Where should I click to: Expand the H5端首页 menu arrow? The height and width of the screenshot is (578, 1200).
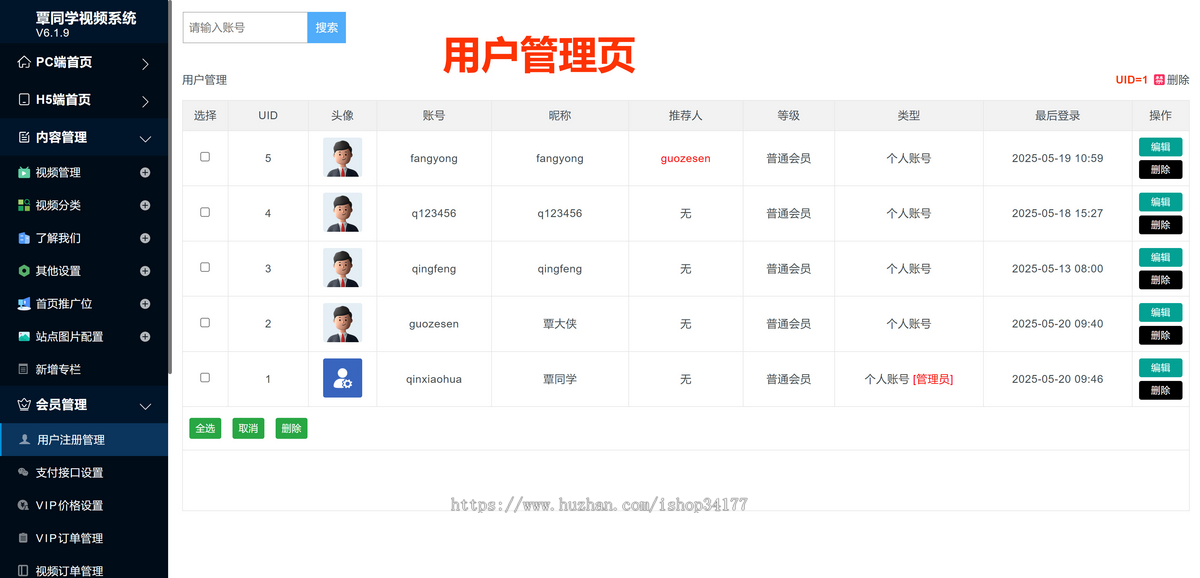point(145,101)
